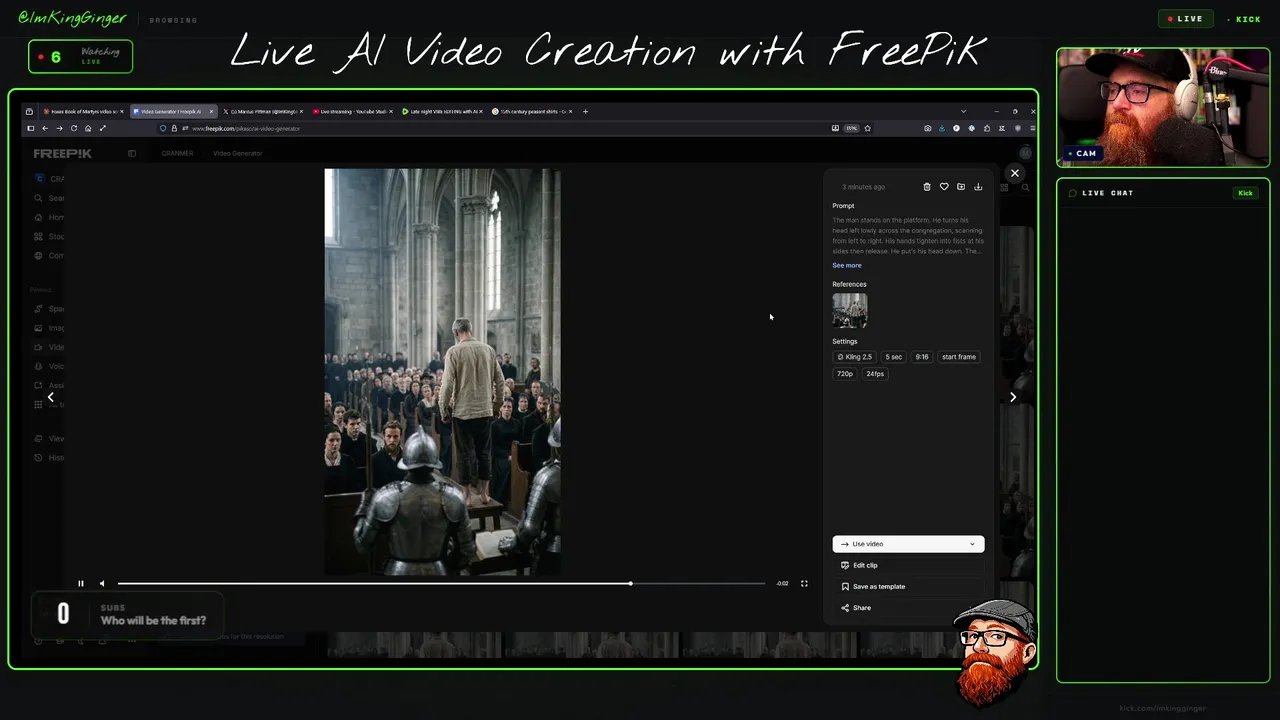Toggle the Freepik sidebar collapse icon
This screenshot has height=720, width=1280.
(x=131, y=153)
